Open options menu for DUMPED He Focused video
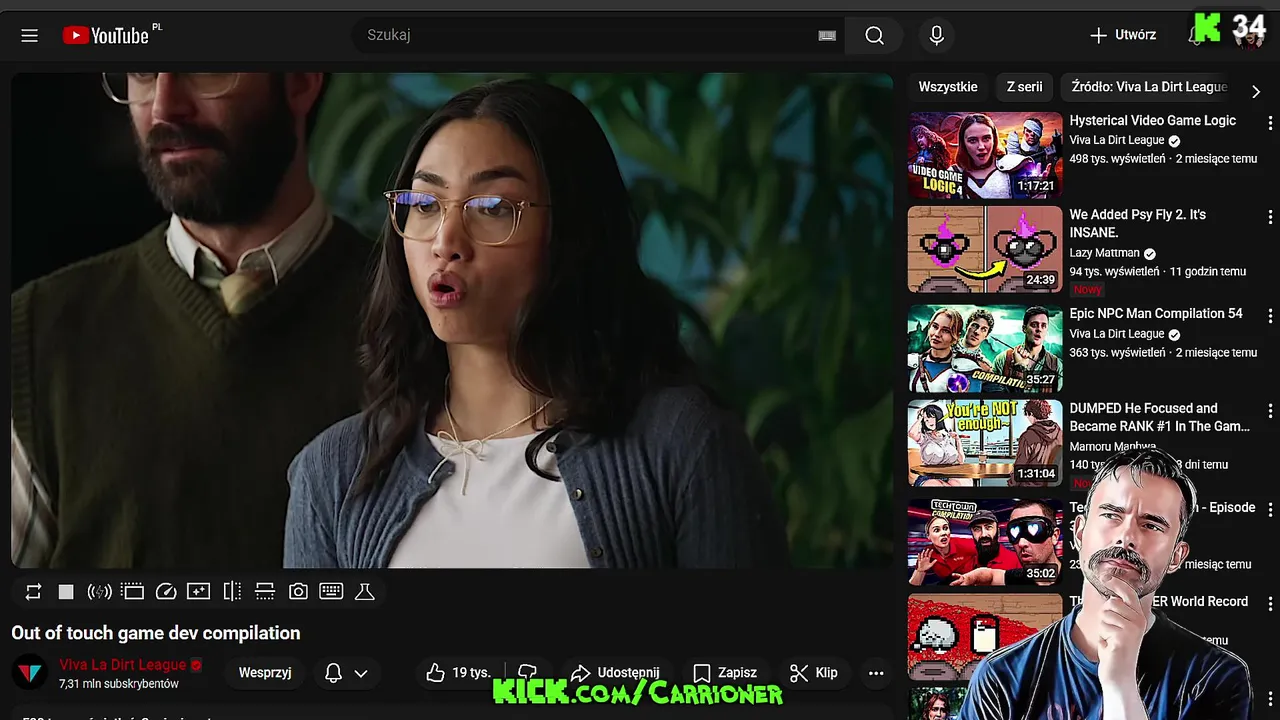This screenshot has height=720, width=1280. (x=1270, y=411)
